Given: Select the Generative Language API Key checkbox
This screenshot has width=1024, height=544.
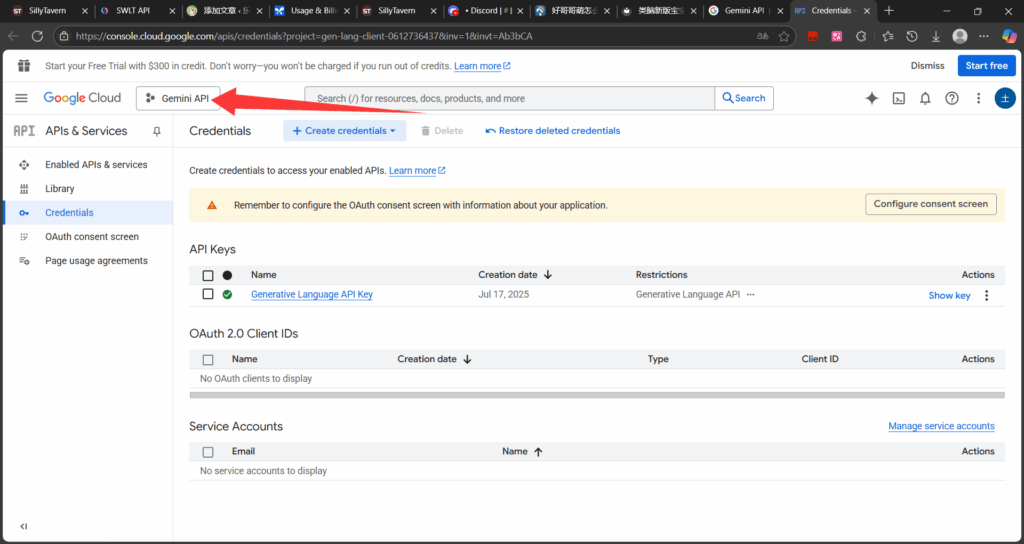Looking at the screenshot, I should coord(208,294).
